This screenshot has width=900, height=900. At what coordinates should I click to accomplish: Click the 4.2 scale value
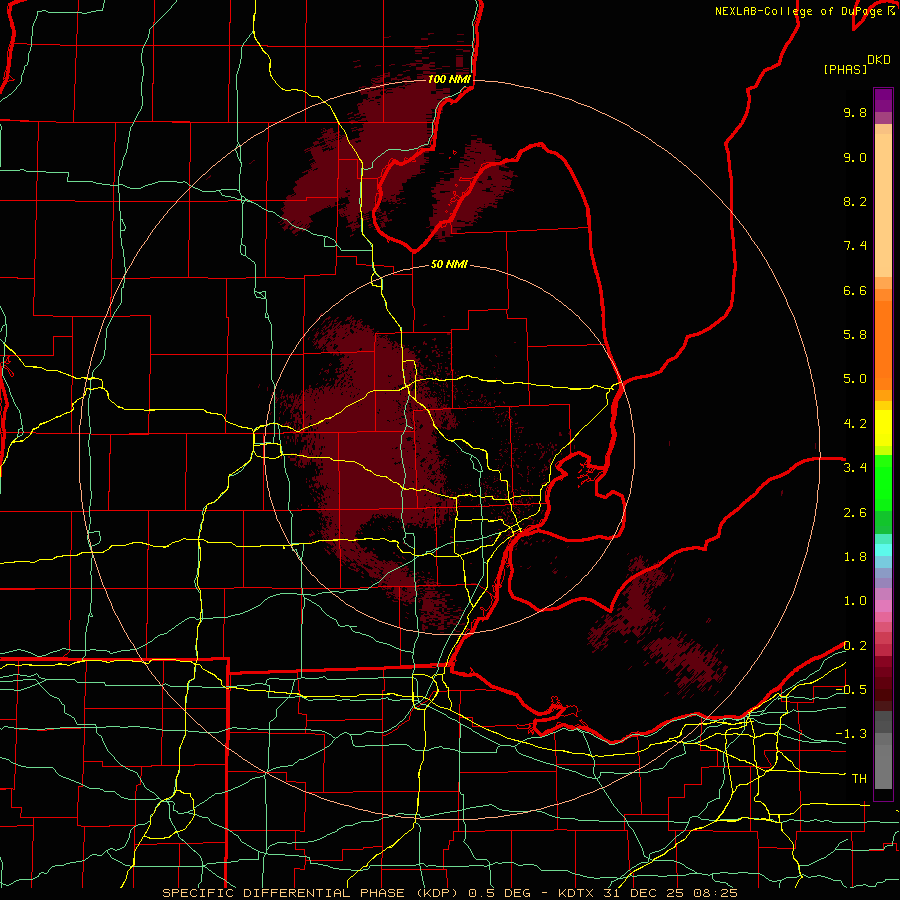(855, 424)
